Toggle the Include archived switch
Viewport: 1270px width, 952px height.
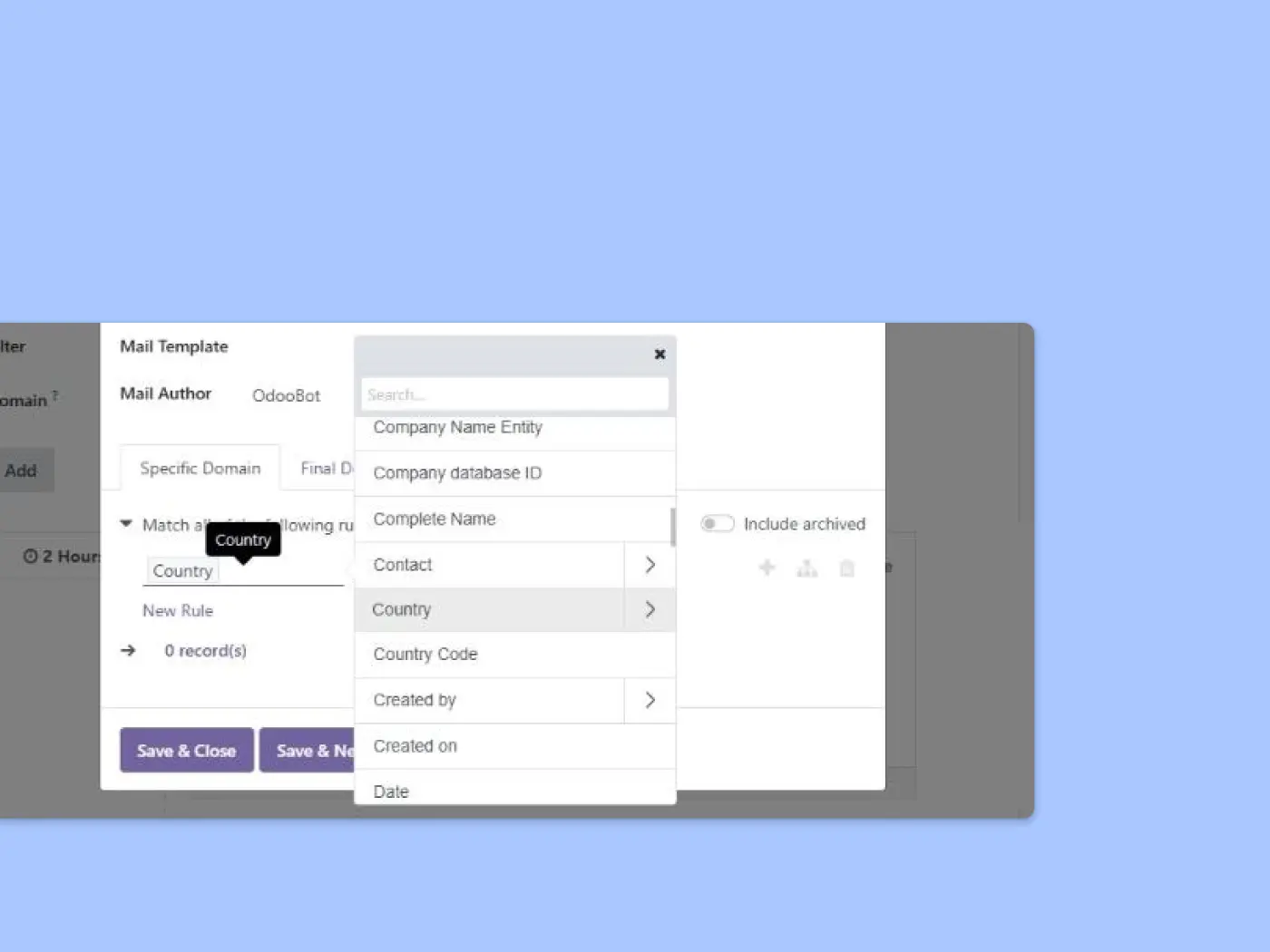717,524
